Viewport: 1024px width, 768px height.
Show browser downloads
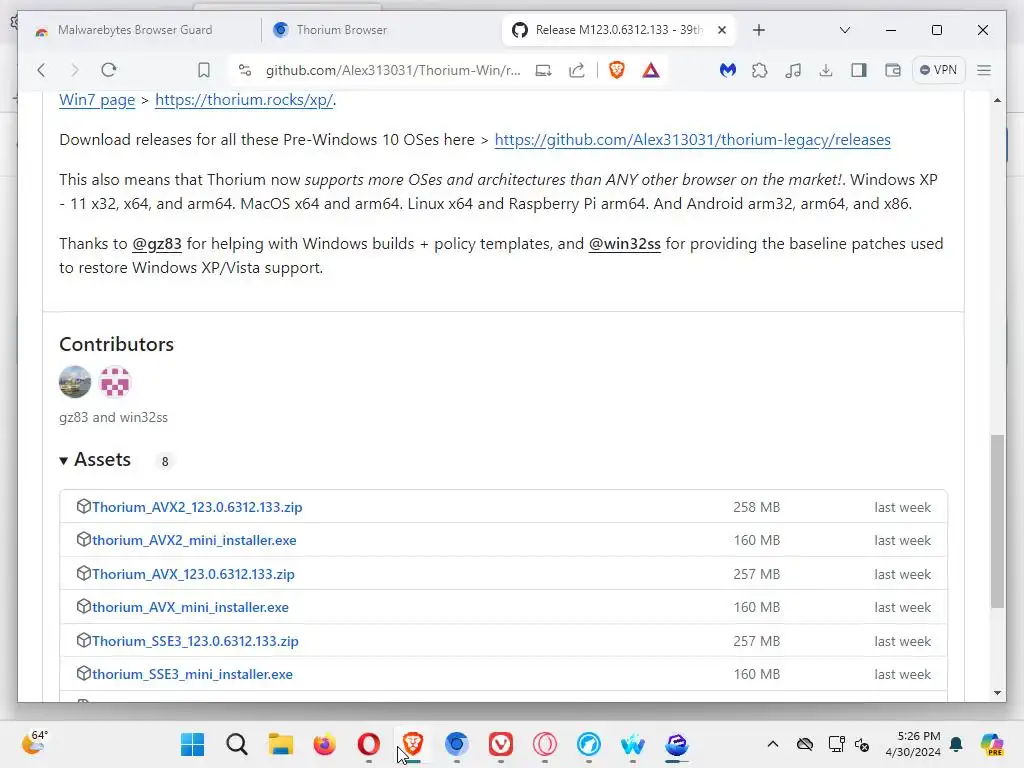click(825, 70)
